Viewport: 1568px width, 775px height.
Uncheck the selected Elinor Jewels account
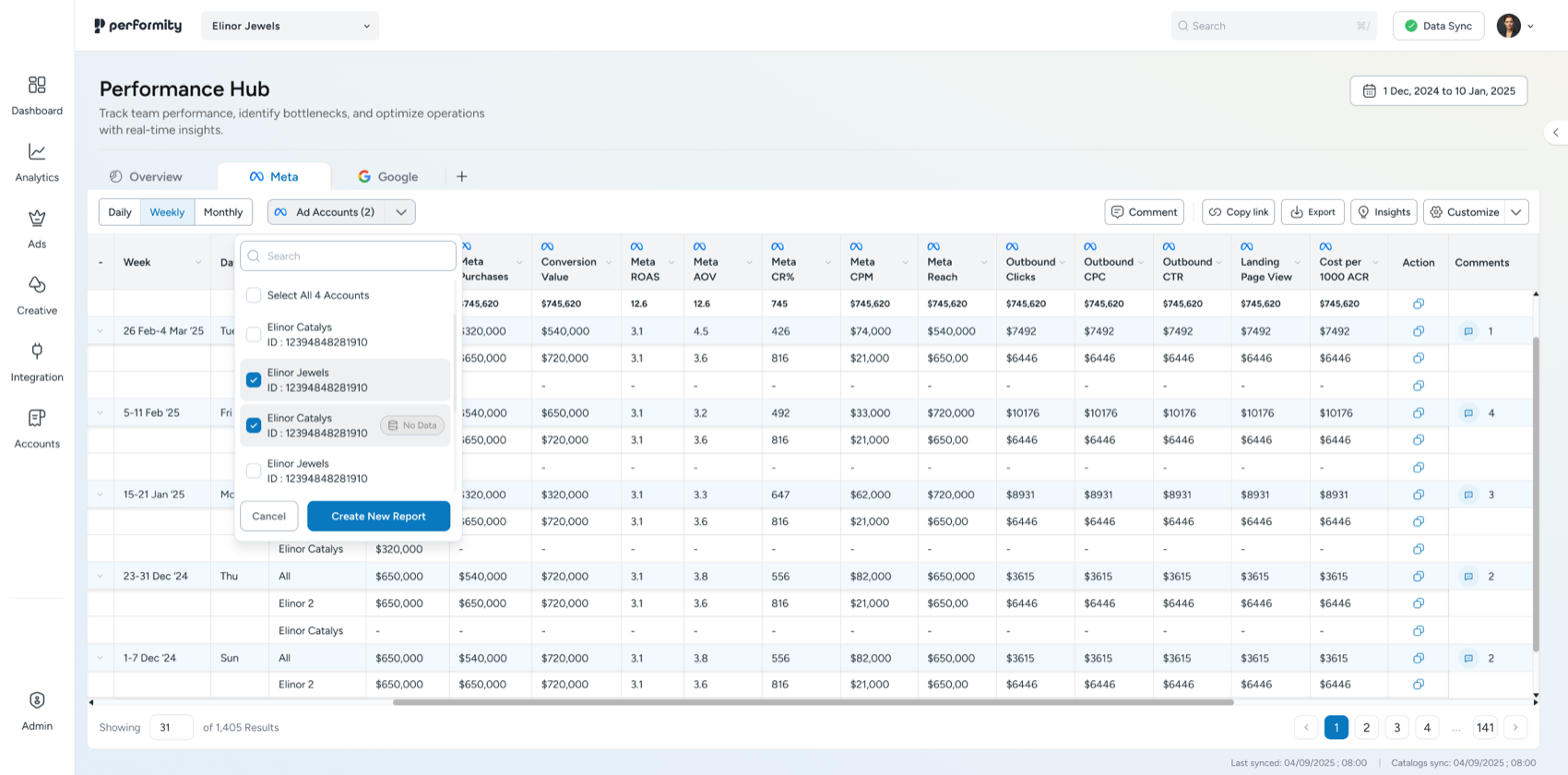[x=254, y=380]
